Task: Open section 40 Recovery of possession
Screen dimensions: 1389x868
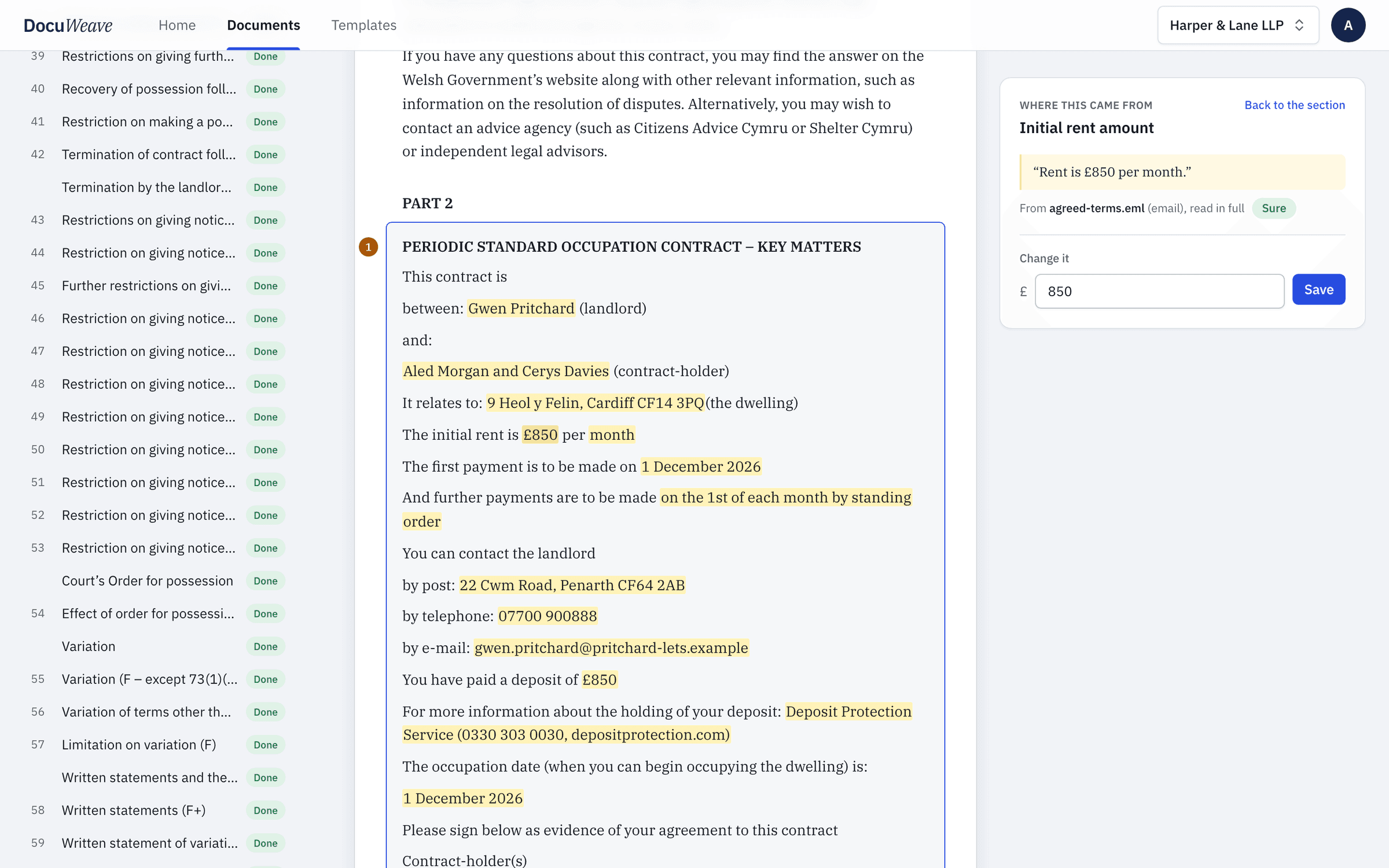Action: (157, 89)
